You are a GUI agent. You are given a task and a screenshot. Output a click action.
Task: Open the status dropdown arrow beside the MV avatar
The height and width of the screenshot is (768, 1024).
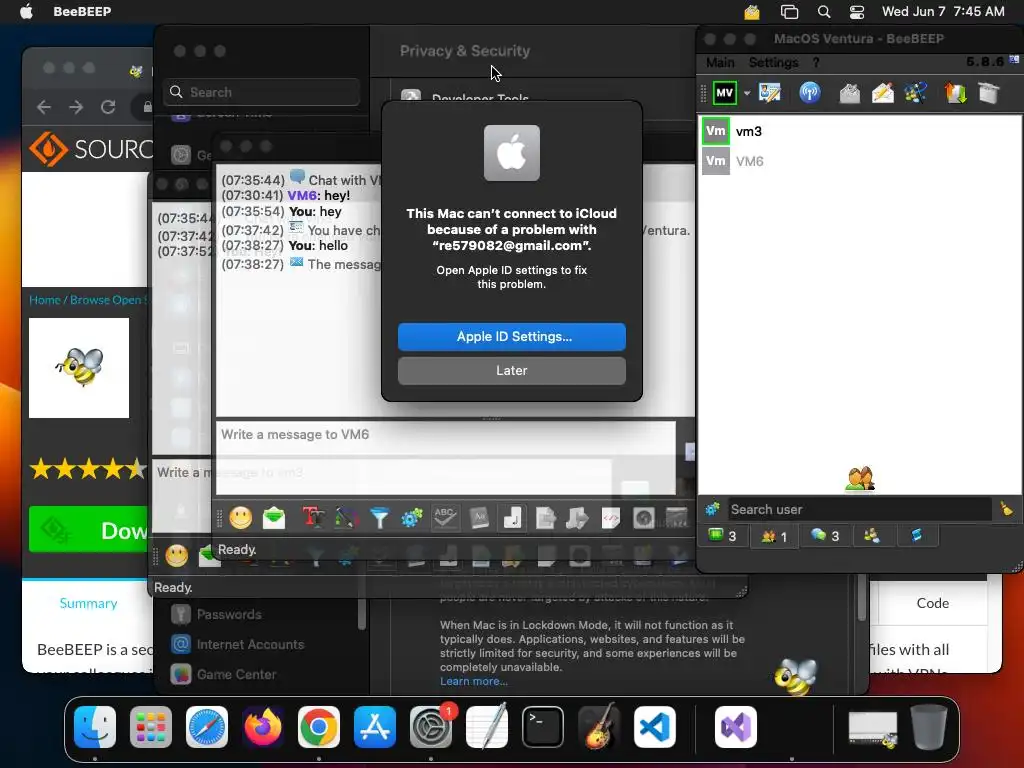tap(746, 93)
